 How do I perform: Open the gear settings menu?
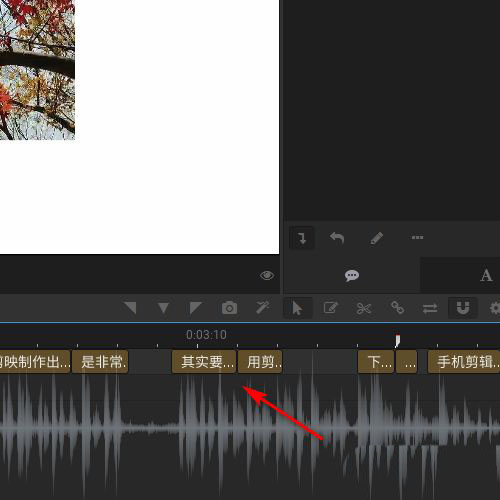495,308
